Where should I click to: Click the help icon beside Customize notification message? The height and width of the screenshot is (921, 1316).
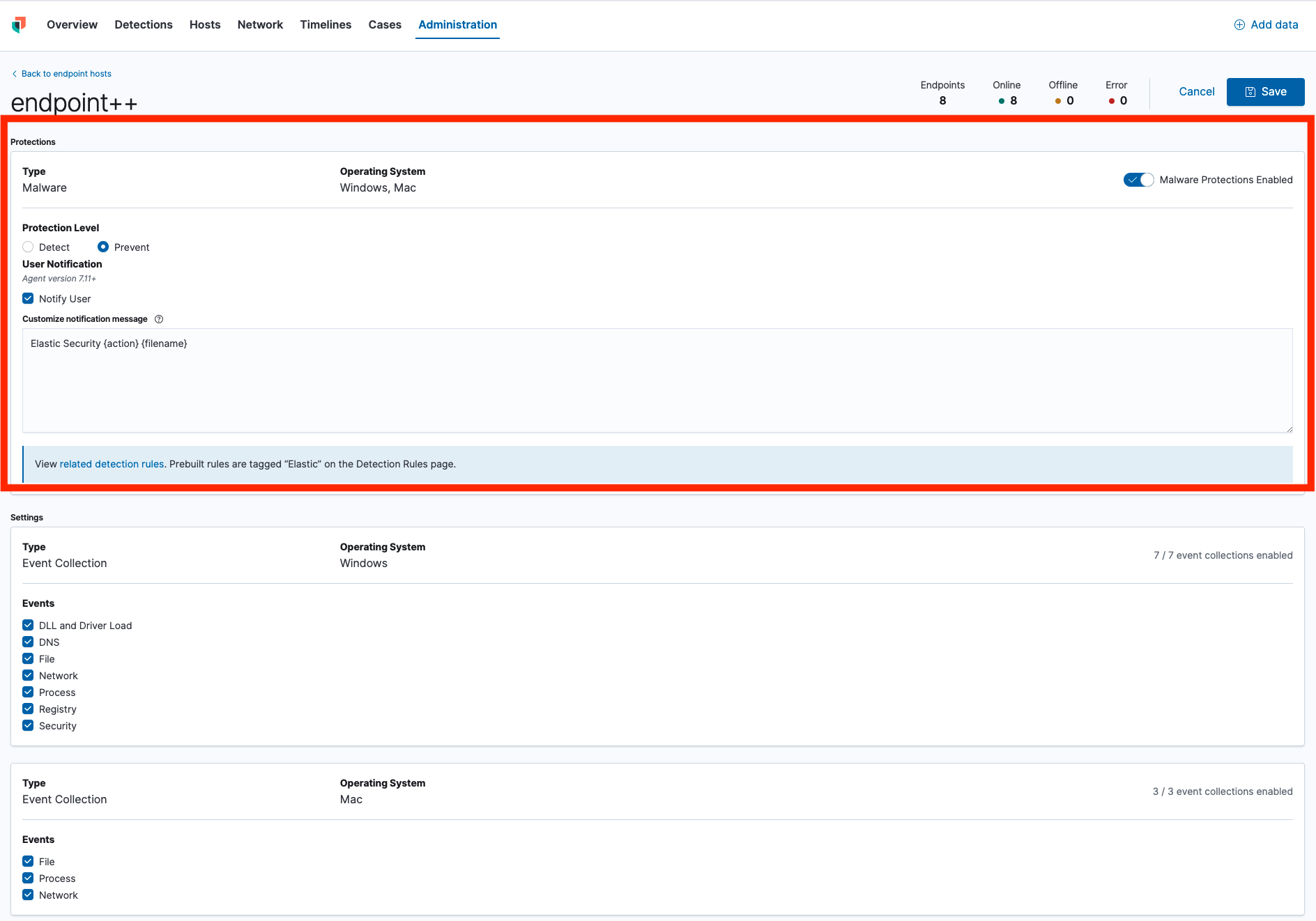[x=159, y=319]
